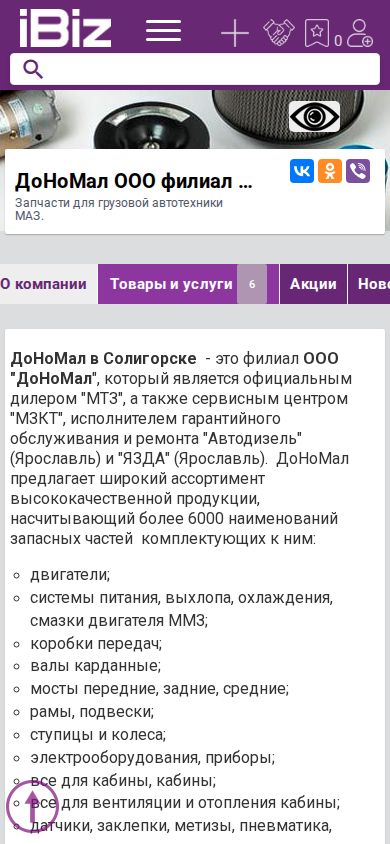Screen dimensions: 390x844
Task: Click the magnifier search icon
Action: [x=33, y=69]
